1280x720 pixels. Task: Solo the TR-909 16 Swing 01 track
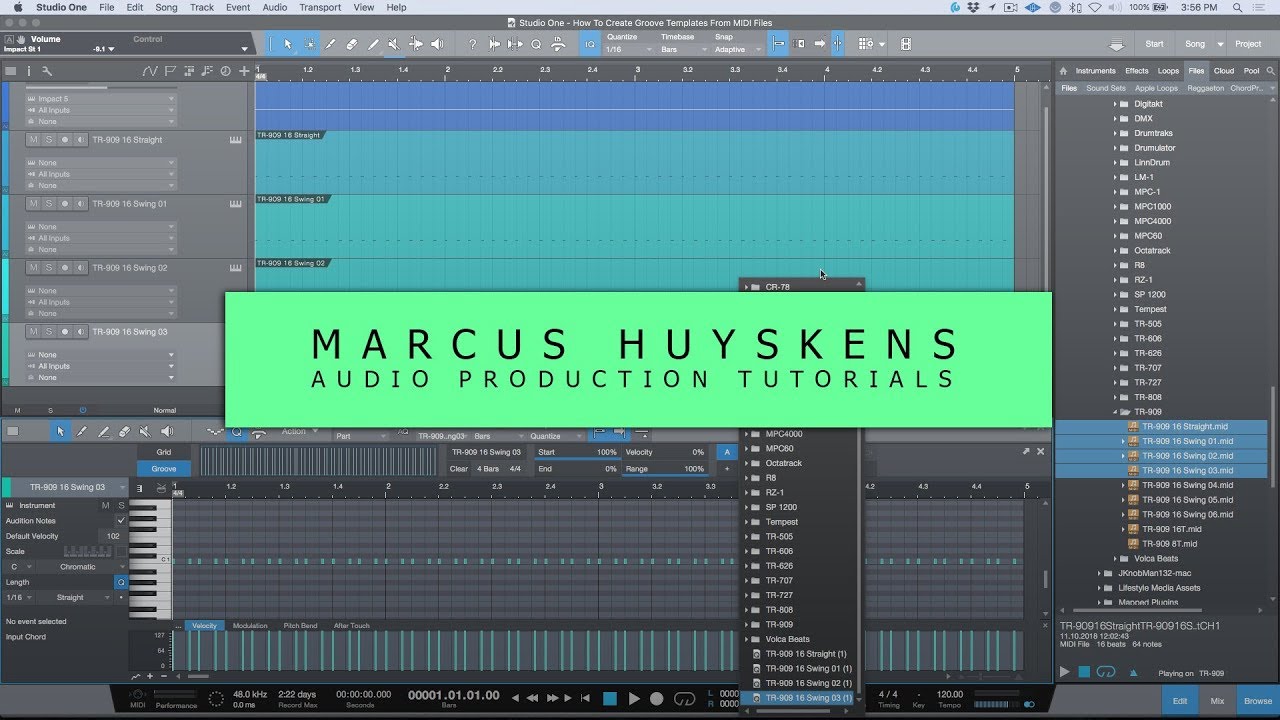[49, 204]
